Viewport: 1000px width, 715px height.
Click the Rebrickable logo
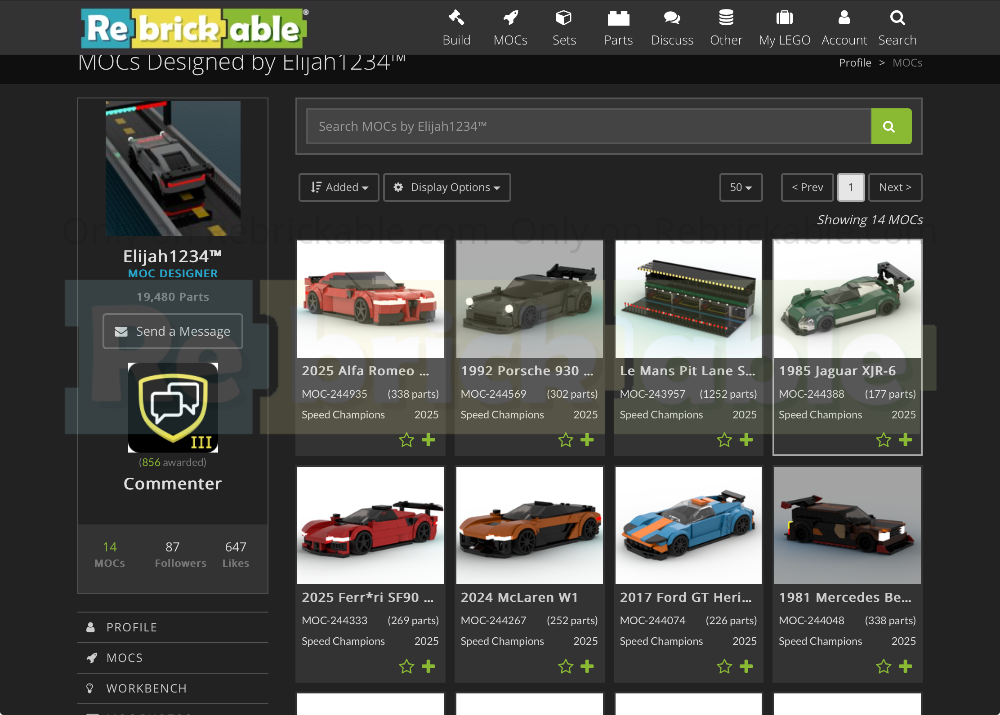(x=194, y=28)
